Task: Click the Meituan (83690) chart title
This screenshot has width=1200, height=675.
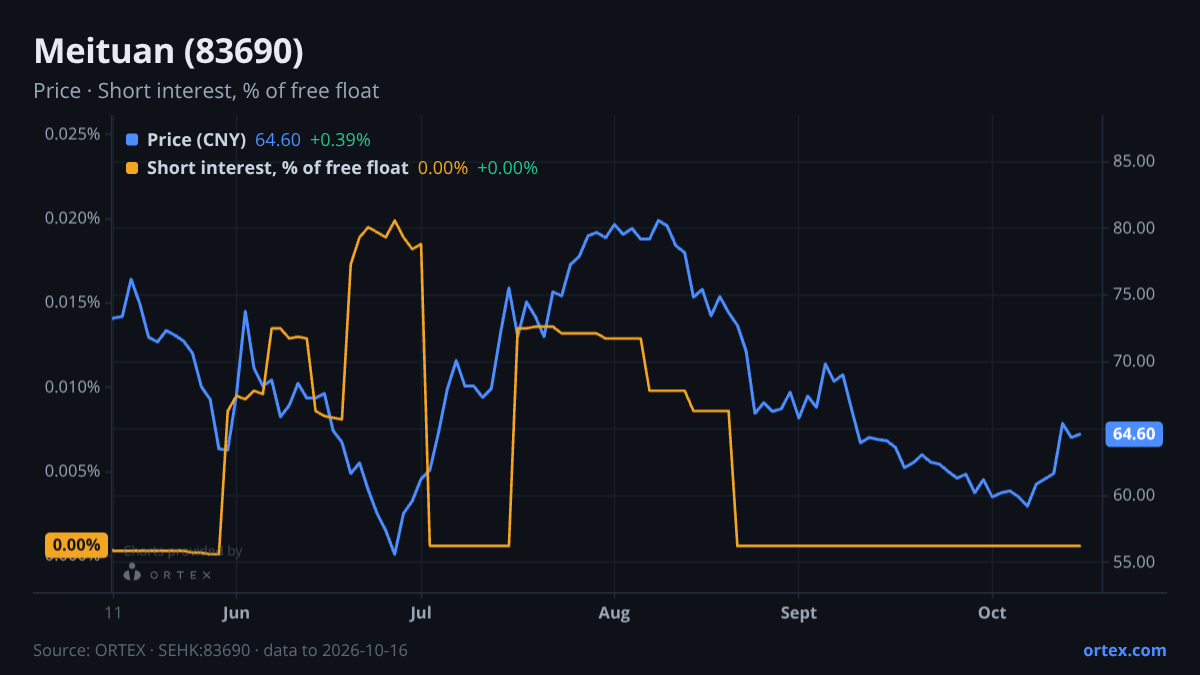Action: coord(168,51)
